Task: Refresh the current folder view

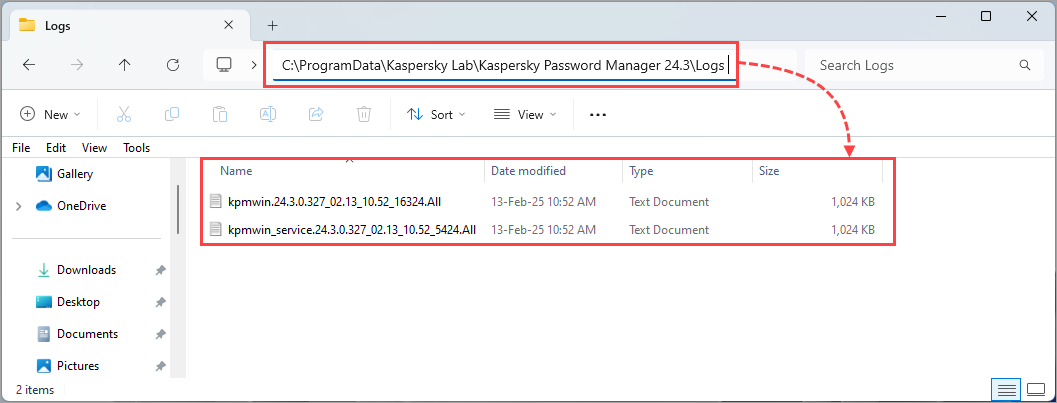Action: click(x=173, y=65)
